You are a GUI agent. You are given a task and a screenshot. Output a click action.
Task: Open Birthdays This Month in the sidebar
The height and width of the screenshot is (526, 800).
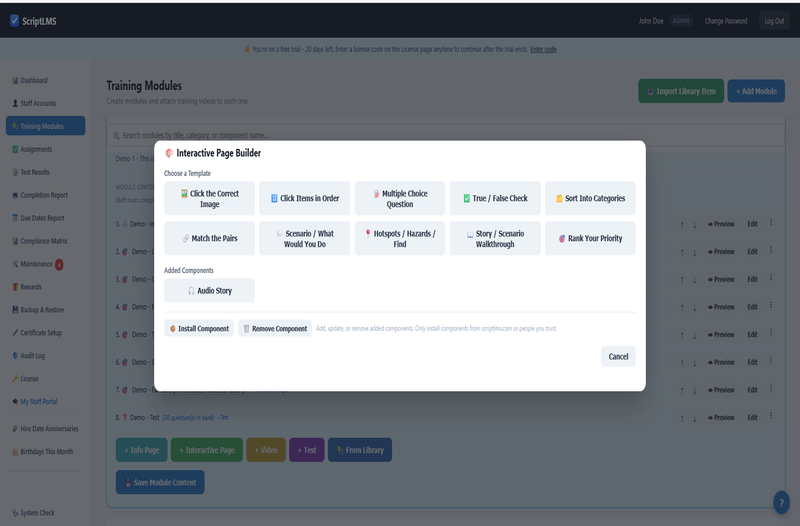pyautogui.click(x=45, y=452)
